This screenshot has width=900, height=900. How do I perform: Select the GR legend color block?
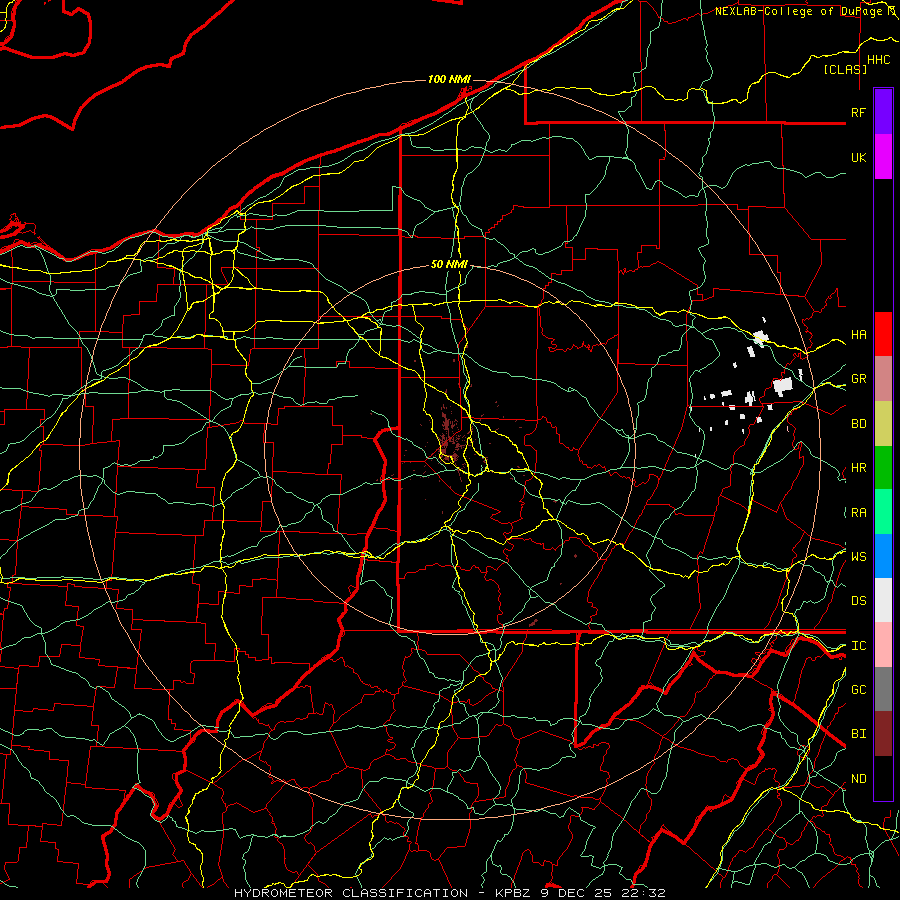click(x=883, y=378)
